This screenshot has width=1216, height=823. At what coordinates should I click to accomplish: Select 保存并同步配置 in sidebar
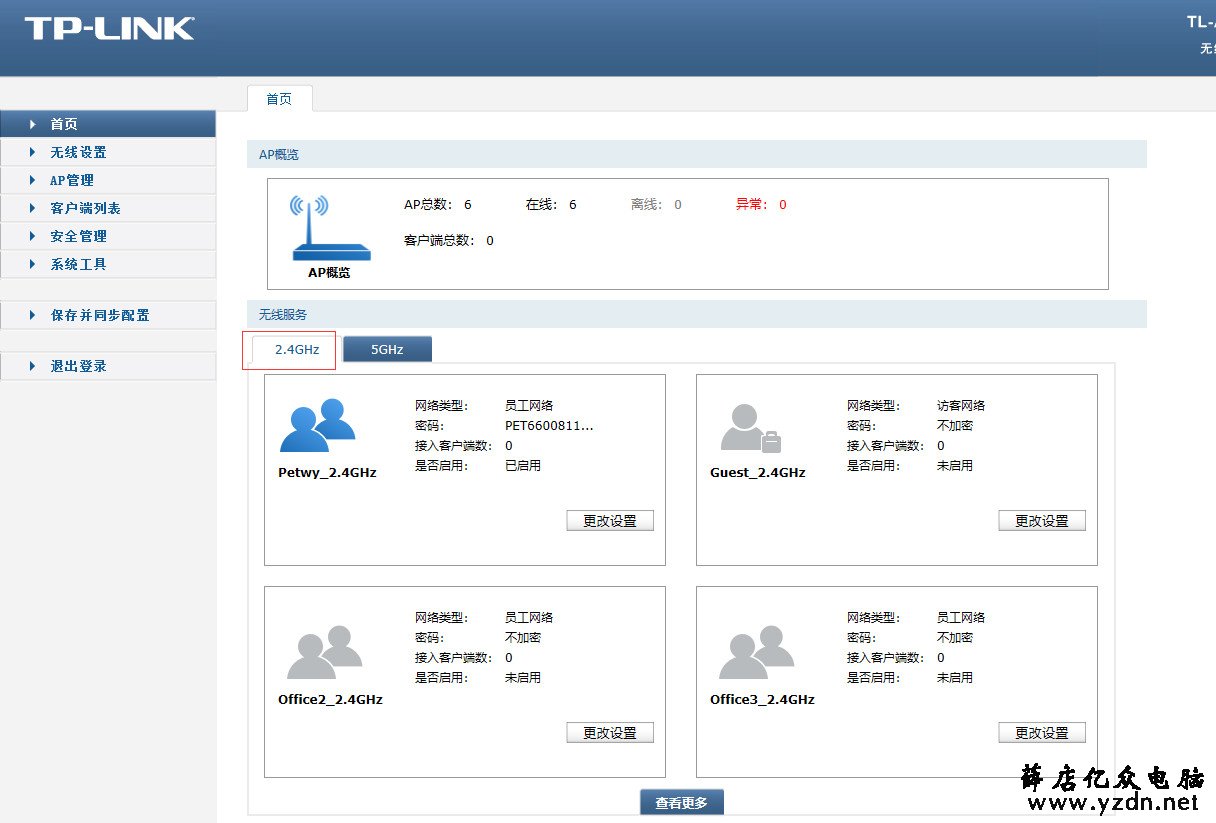coord(107,315)
